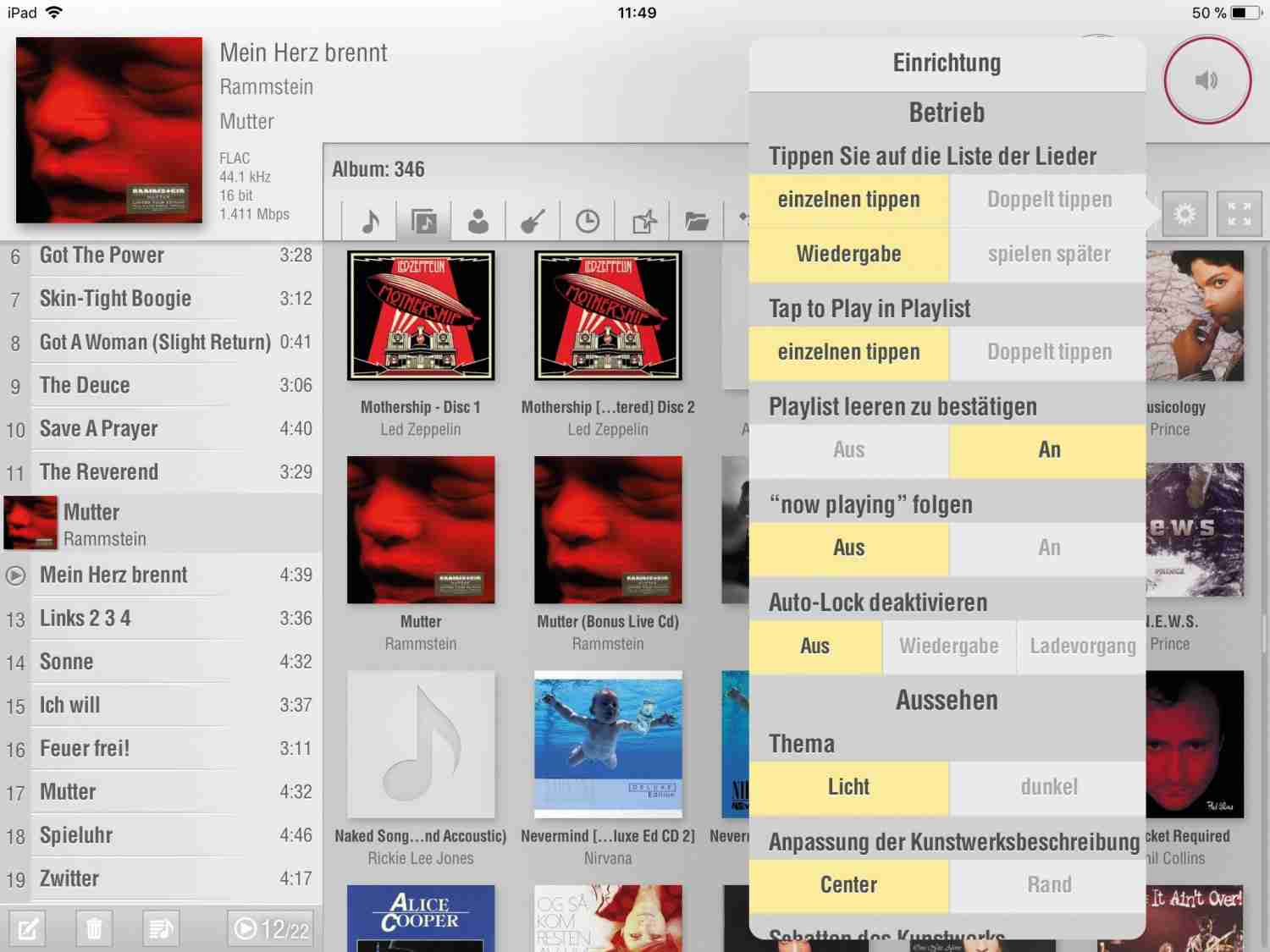Set 'Playlist leeren zu bestätigen' to An
Viewport: 1270px width, 952px height.
[1048, 450]
